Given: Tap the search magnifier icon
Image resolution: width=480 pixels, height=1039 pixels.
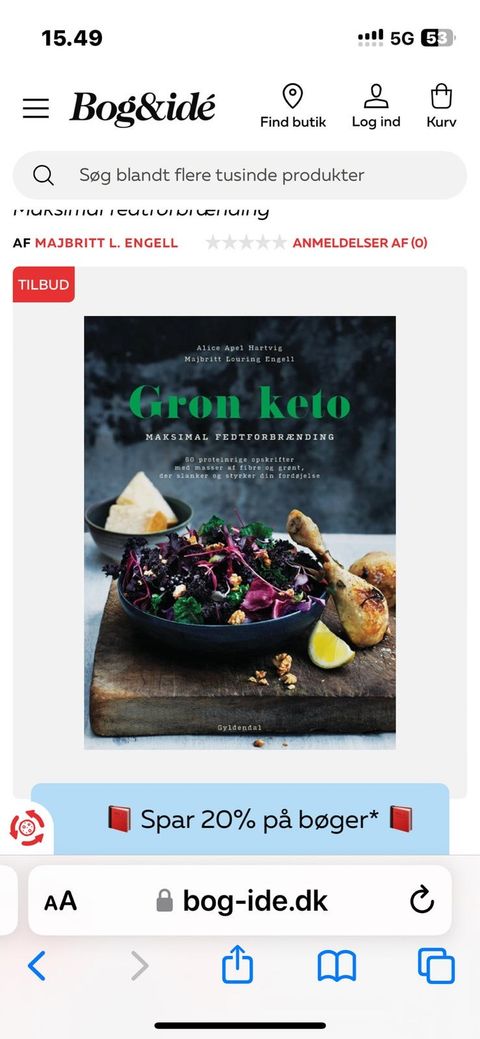Looking at the screenshot, I should click(x=43, y=175).
